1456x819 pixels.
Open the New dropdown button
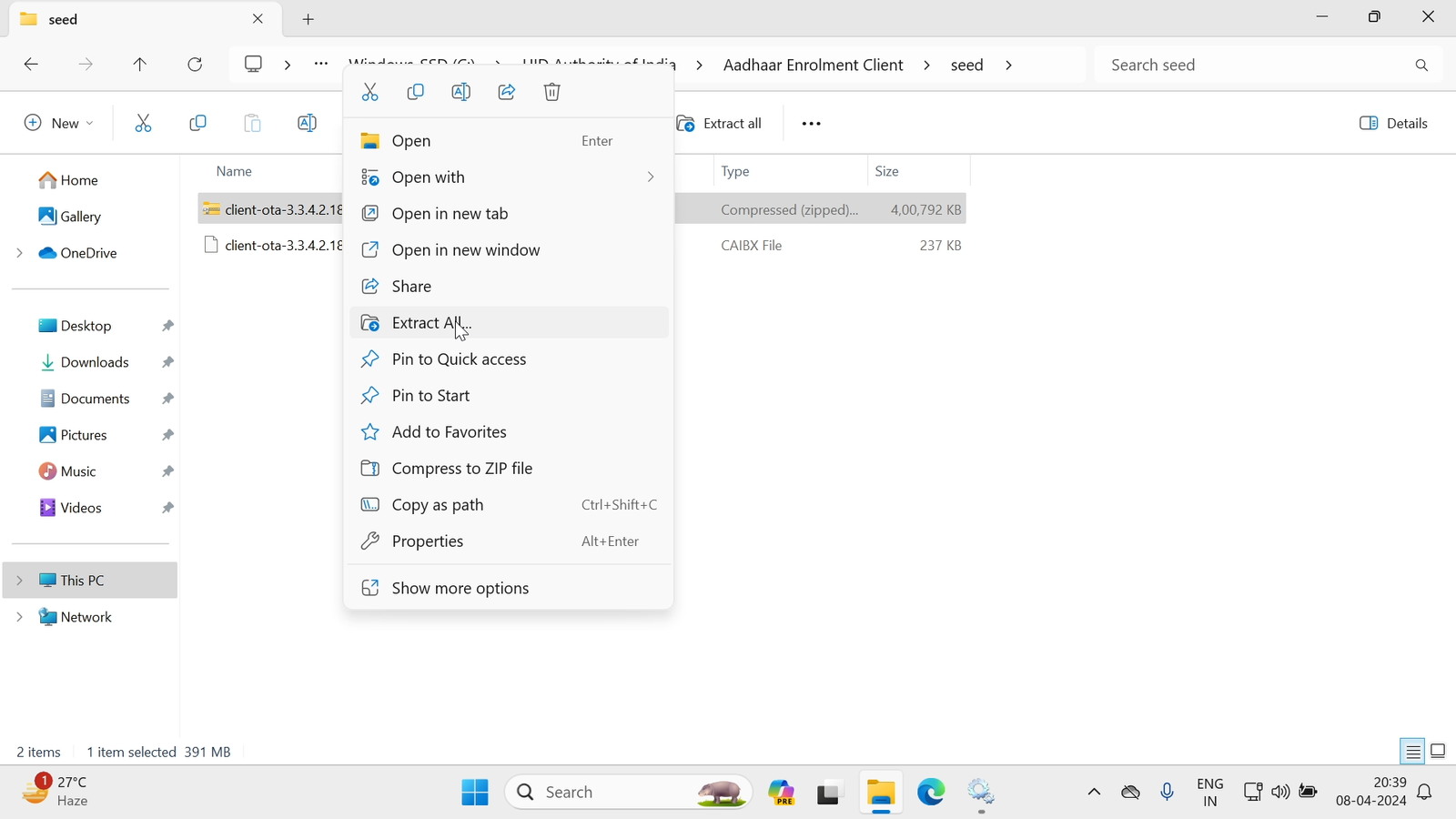pyautogui.click(x=58, y=123)
